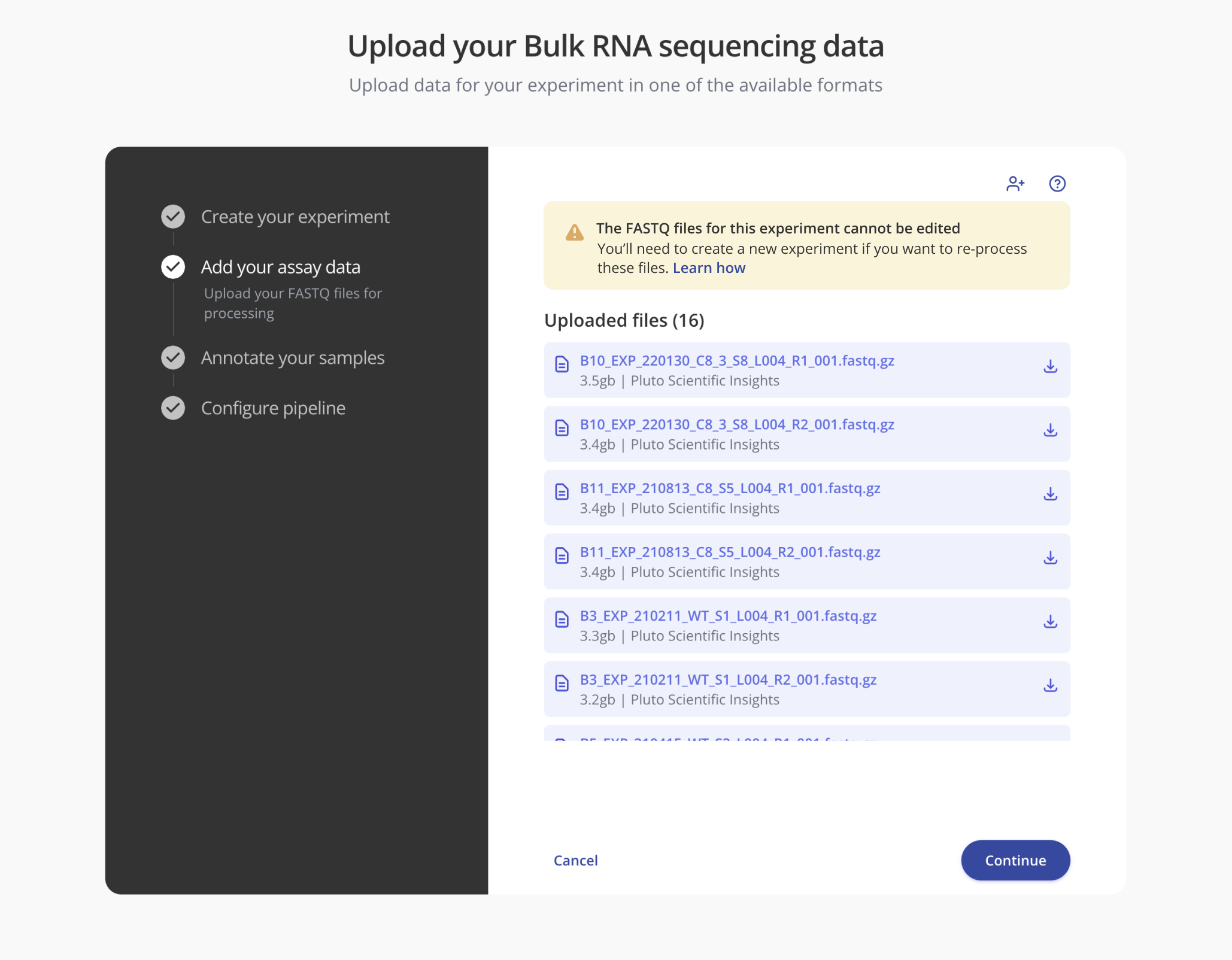Screen dimensions: 1232x960
Task: Download B11_EXP_210813_C8_S5_L004_R2_001.fastq.gz file
Action: 1050,558
